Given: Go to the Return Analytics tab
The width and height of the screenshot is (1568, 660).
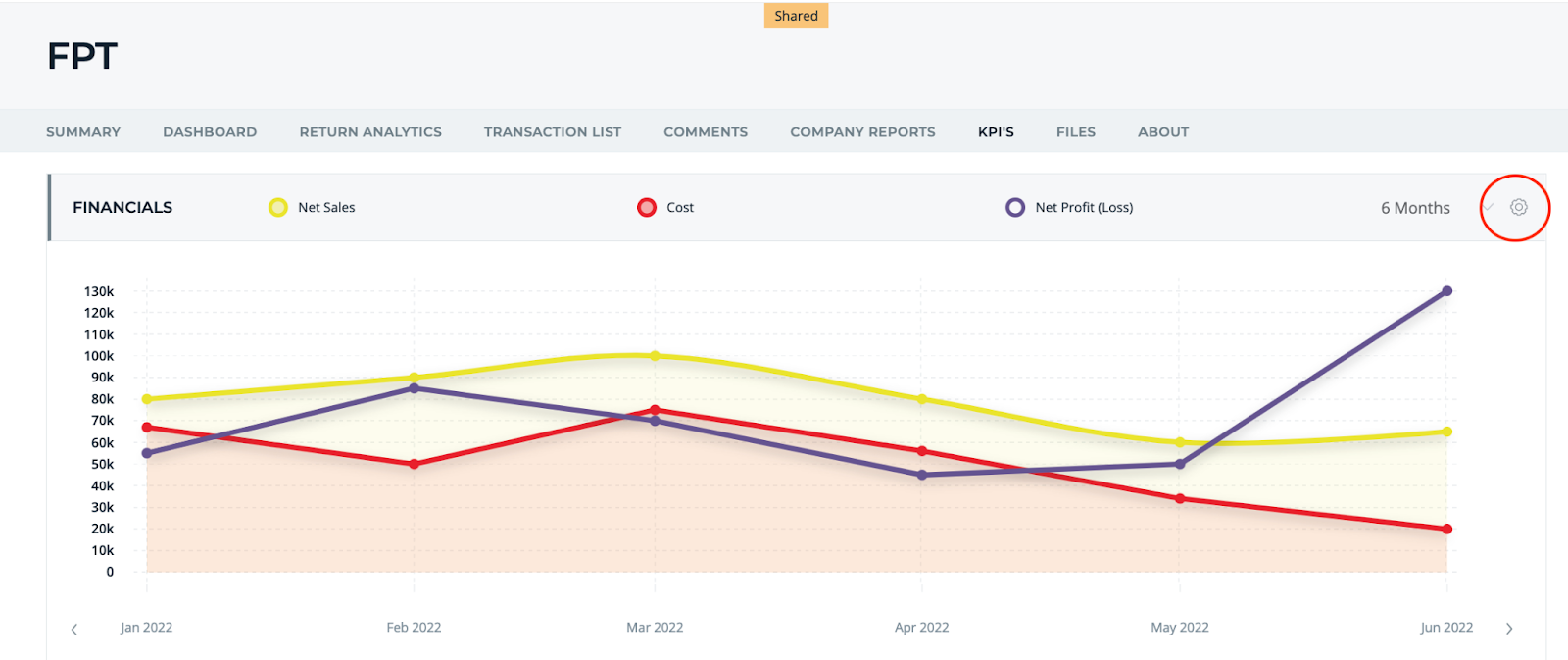Looking at the screenshot, I should tap(370, 131).
